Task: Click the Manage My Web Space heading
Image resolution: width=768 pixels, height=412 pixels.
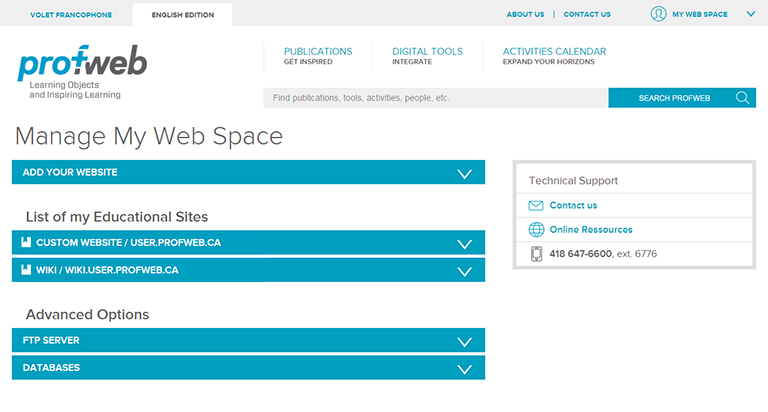Action: pyautogui.click(x=149, y=136)
